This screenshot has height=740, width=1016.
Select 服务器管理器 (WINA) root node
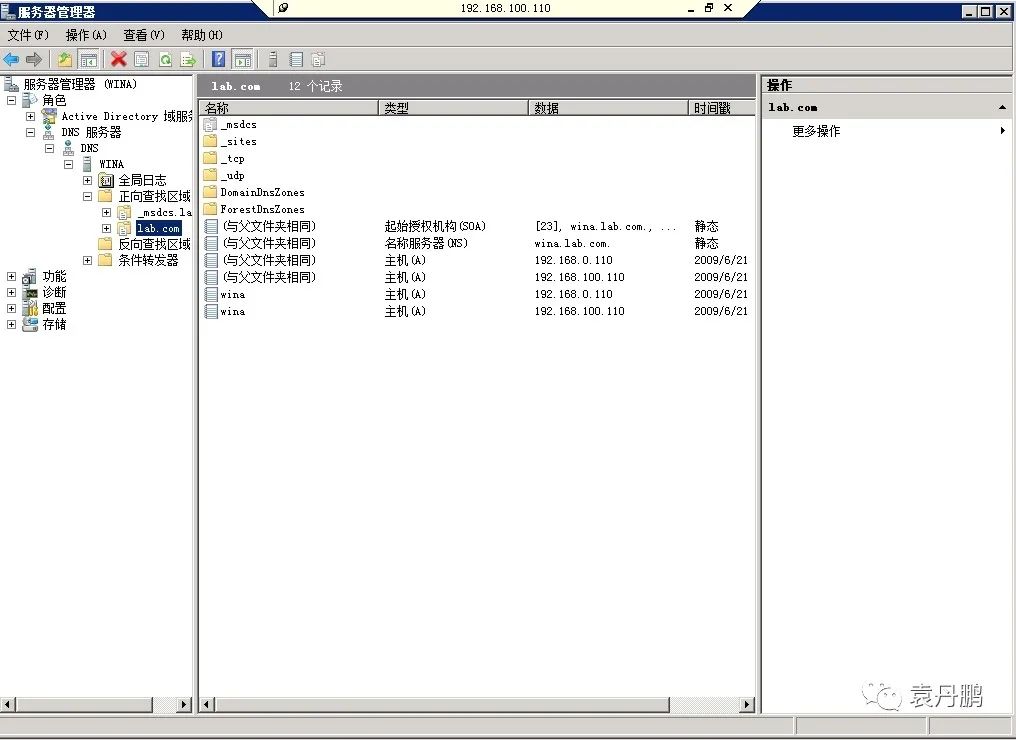click(x=80, y=84)
